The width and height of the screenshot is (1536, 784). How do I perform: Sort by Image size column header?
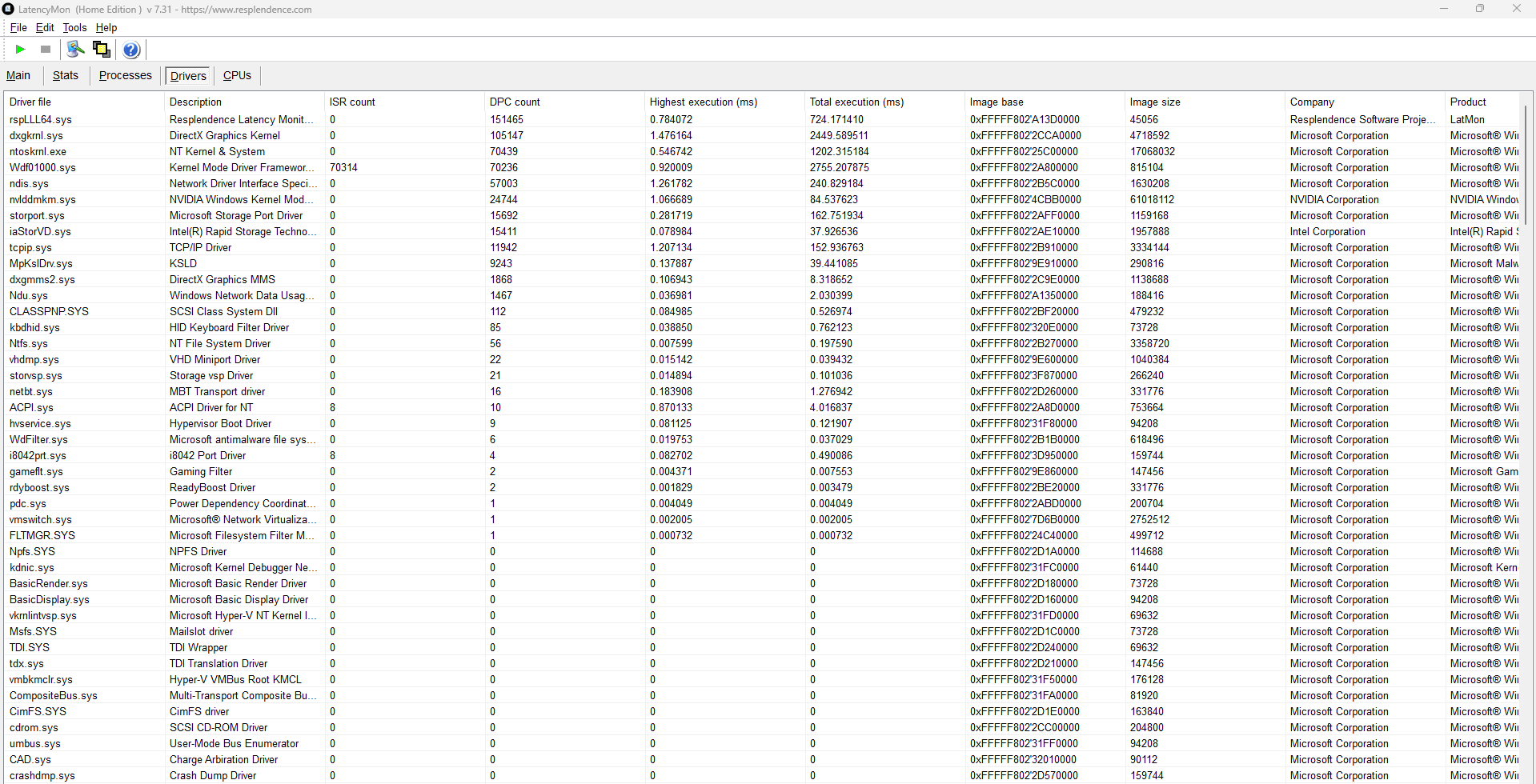point(1205,102)
